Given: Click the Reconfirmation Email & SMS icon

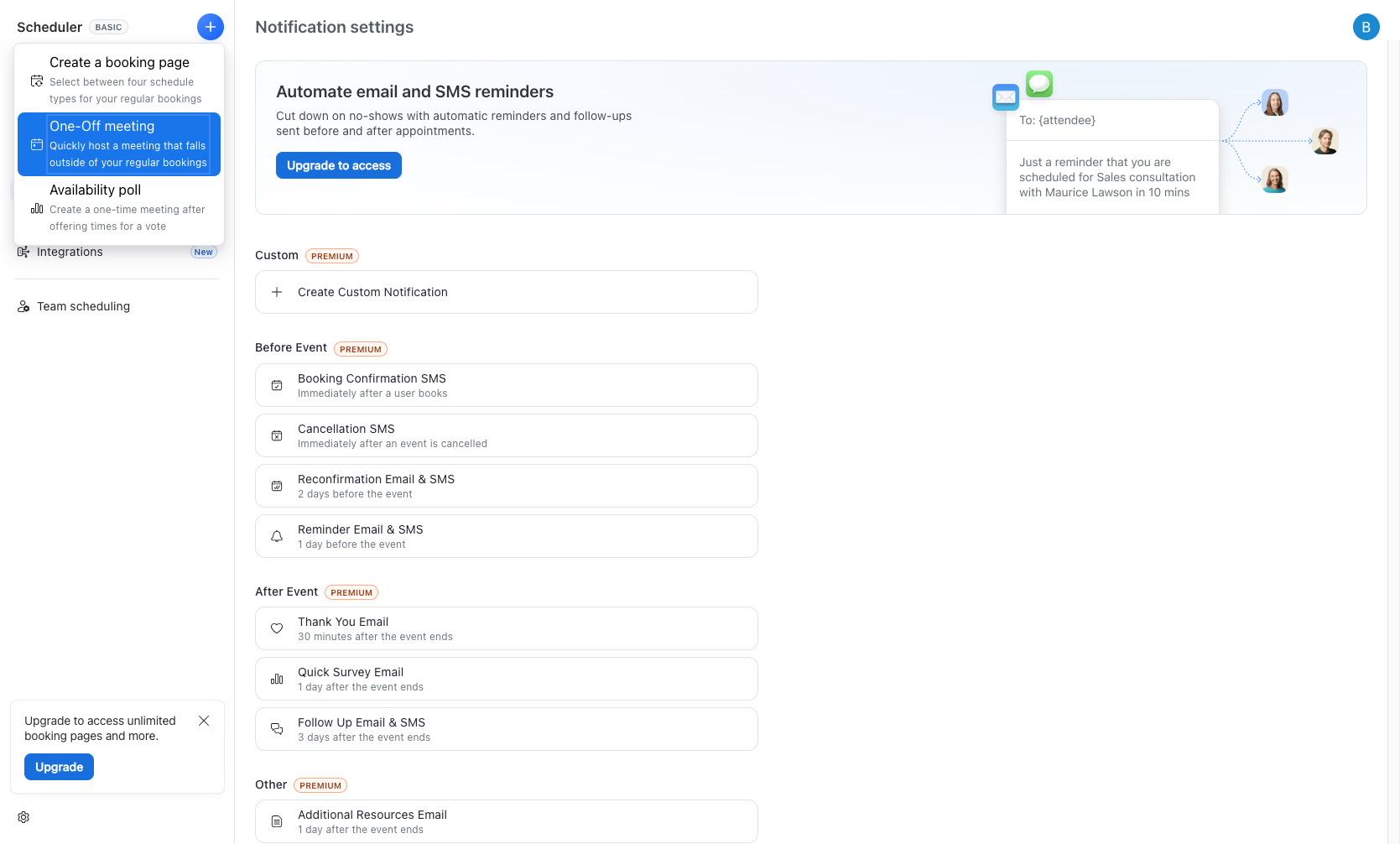Looking at the screenshot, I should 277,486.
